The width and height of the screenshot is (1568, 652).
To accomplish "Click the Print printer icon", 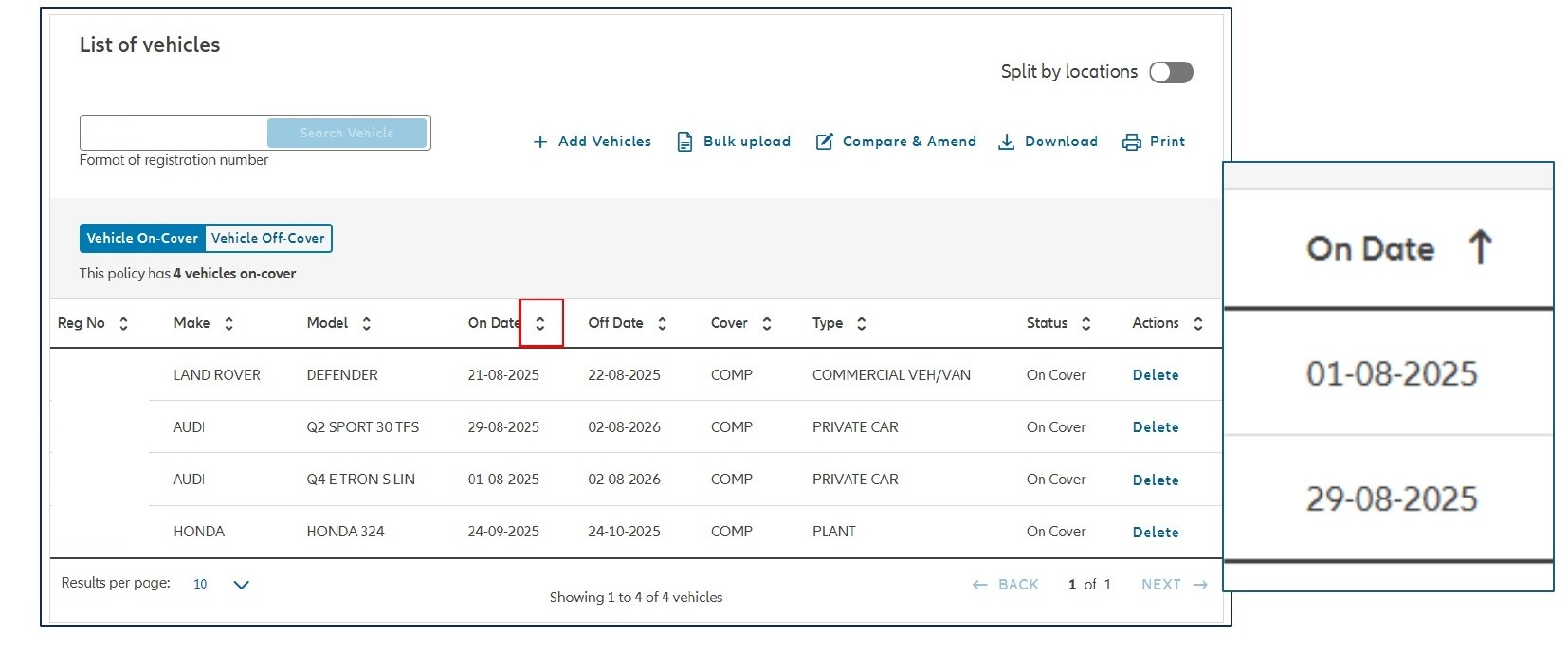I will point(1131,142).
